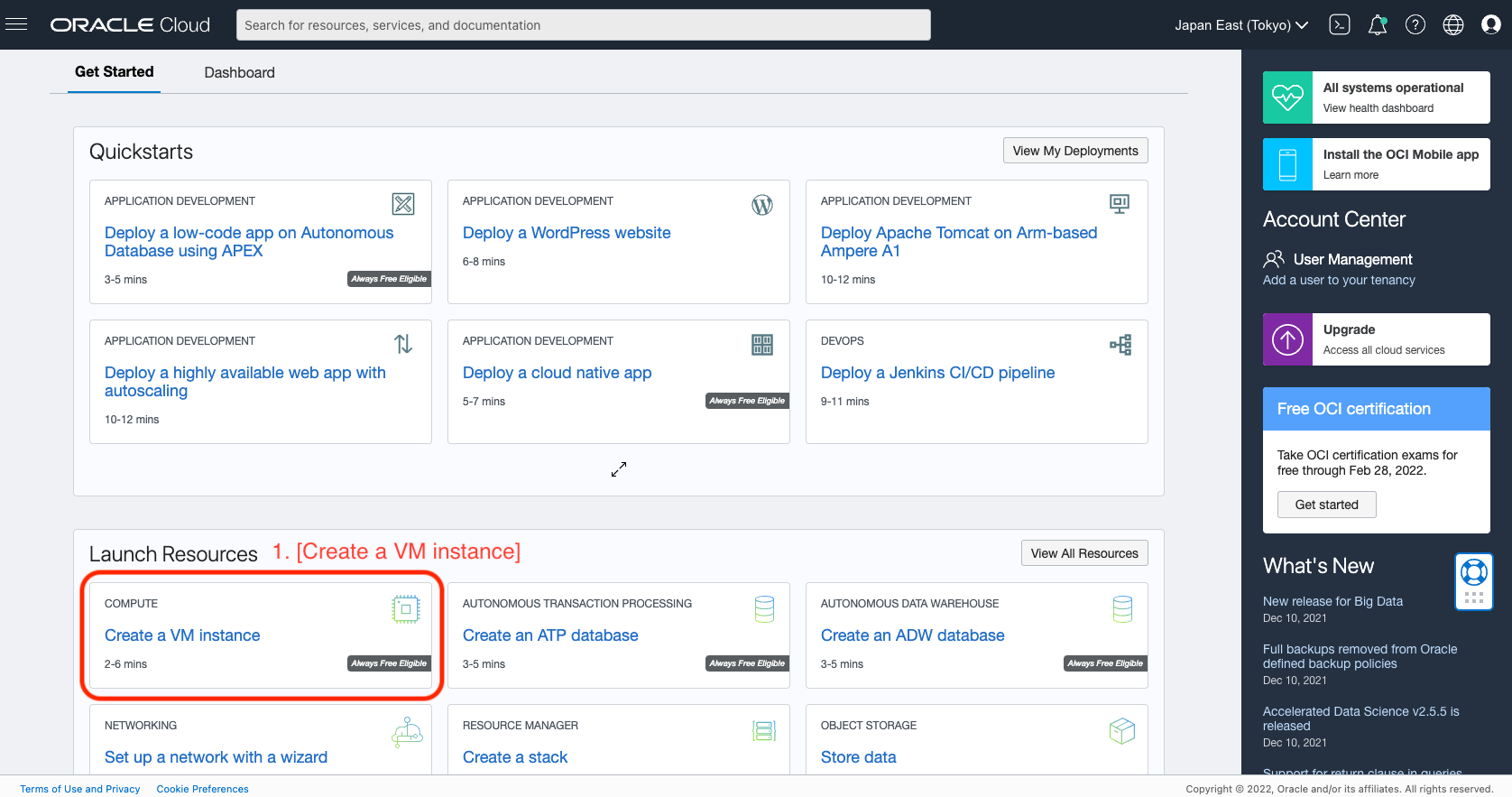Click View My Deployments button

1075,151
